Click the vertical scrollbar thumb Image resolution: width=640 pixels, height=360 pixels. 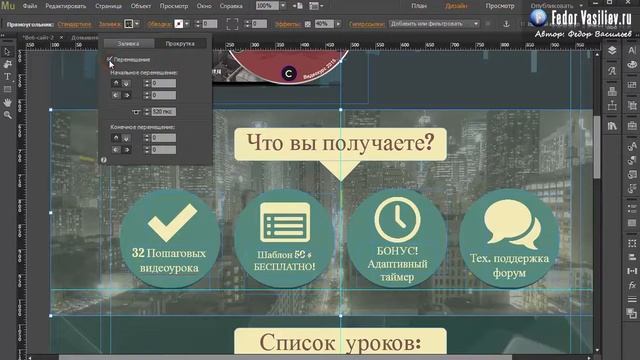[x=597, y=147]
